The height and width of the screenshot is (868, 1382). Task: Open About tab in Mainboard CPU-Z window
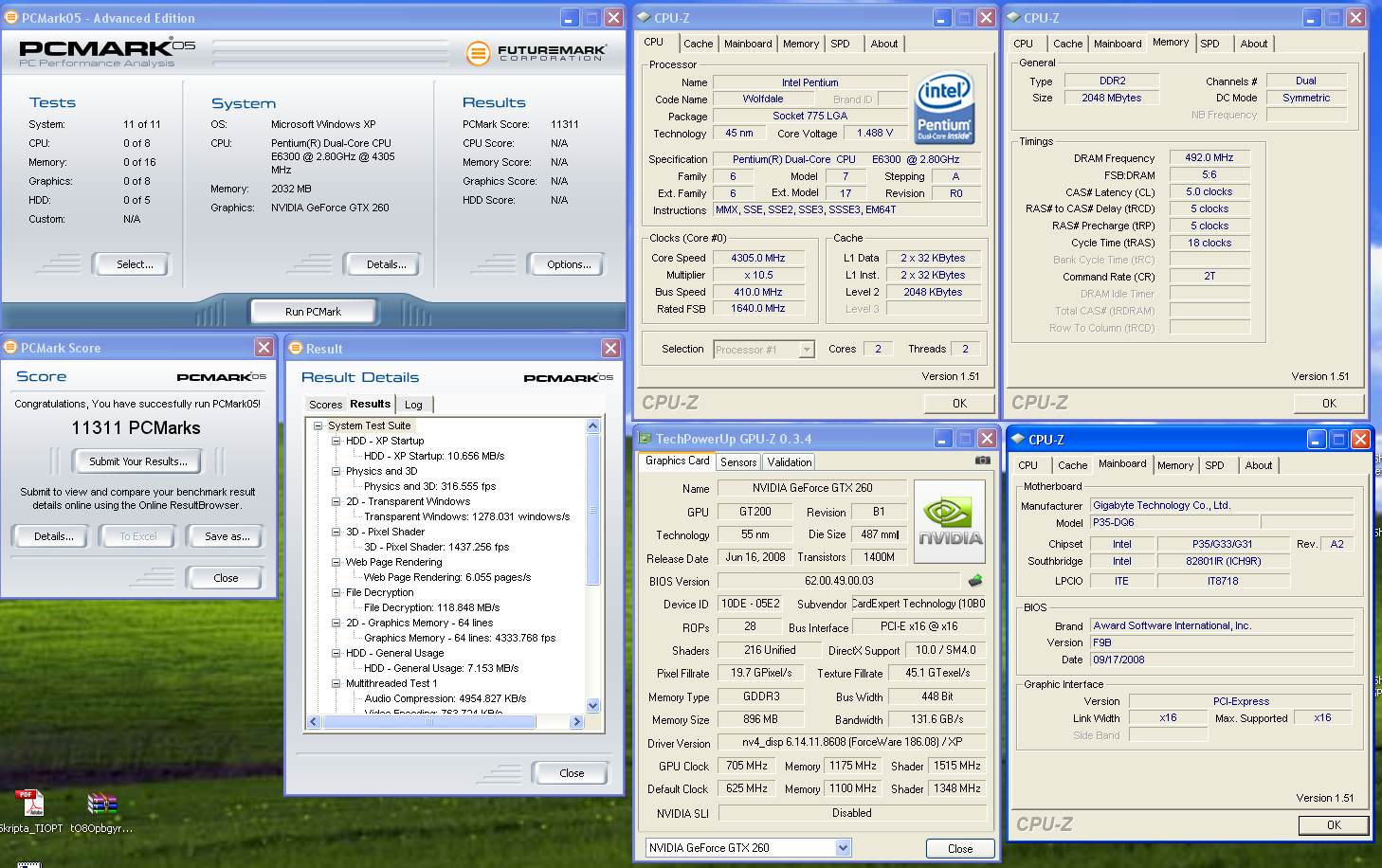1259,465
